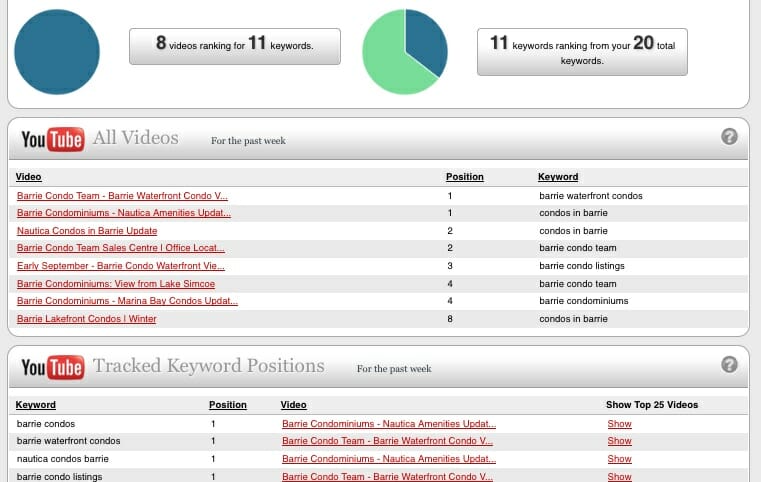Open 'Barrie Lakefront Condos | Winter' video
Viewport: 761px width, 482px height.
(x=86, y=318)
